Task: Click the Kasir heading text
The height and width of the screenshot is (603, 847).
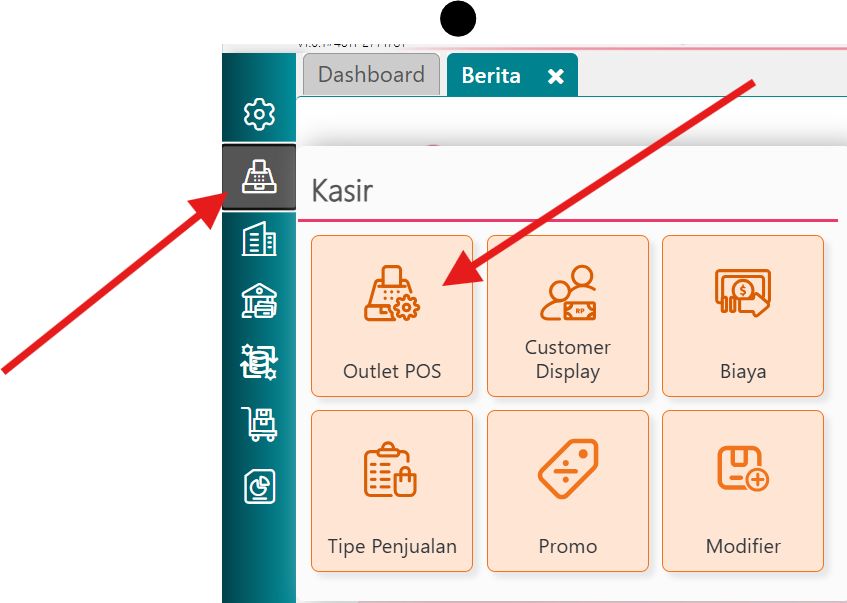Action: pos(342,190)
